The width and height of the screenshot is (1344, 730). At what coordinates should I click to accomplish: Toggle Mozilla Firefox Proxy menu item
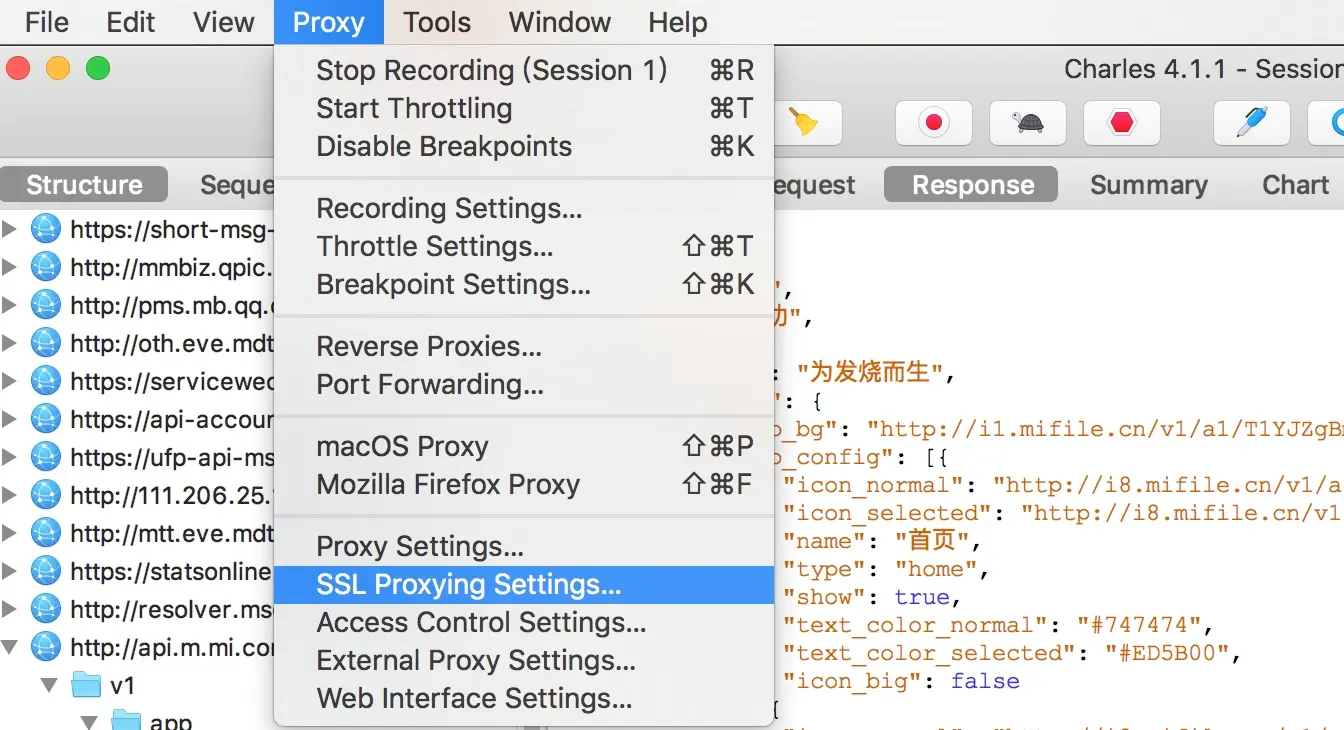524,484
